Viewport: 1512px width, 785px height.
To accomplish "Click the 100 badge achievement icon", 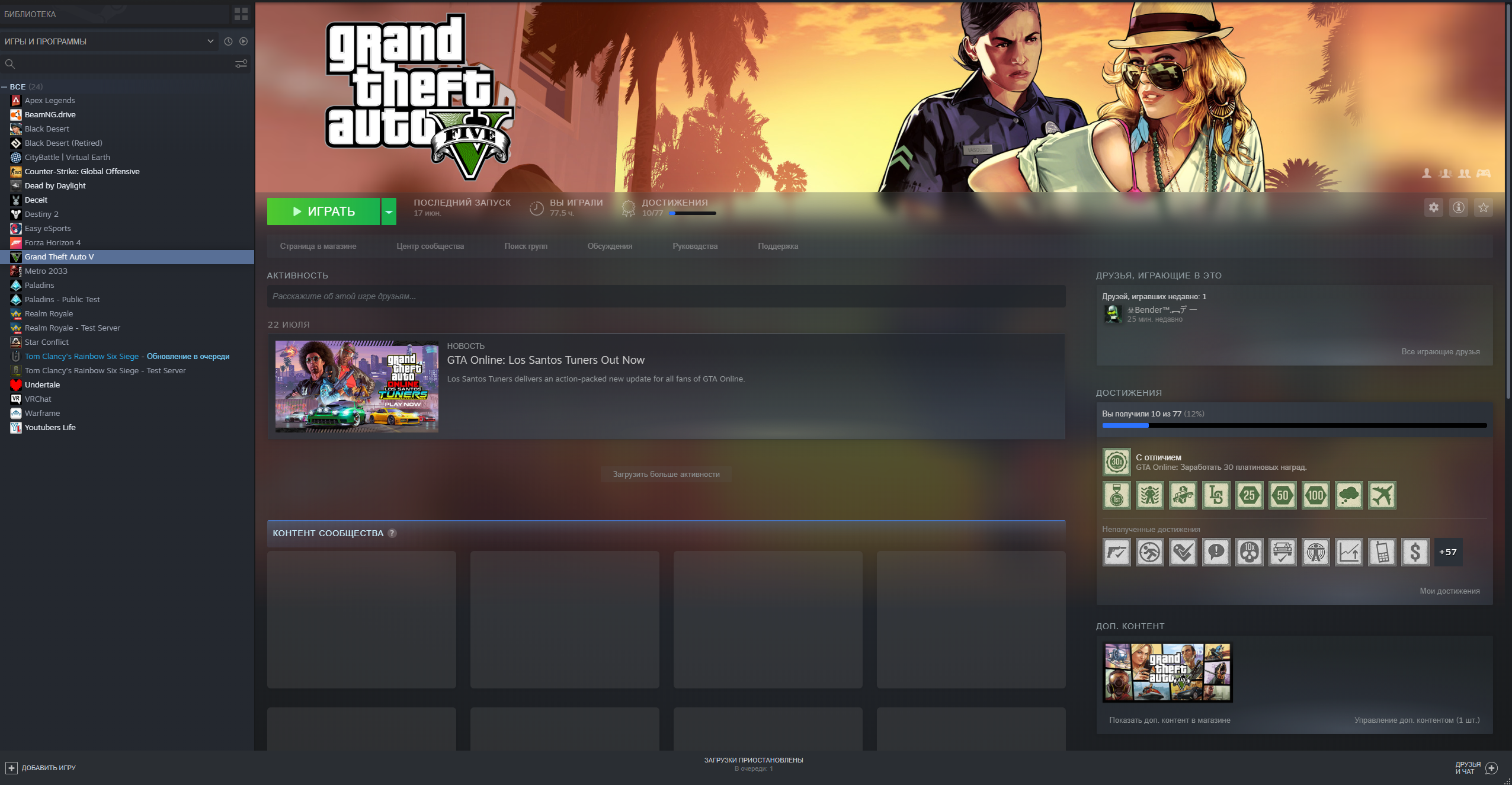I will point(1316,495).
